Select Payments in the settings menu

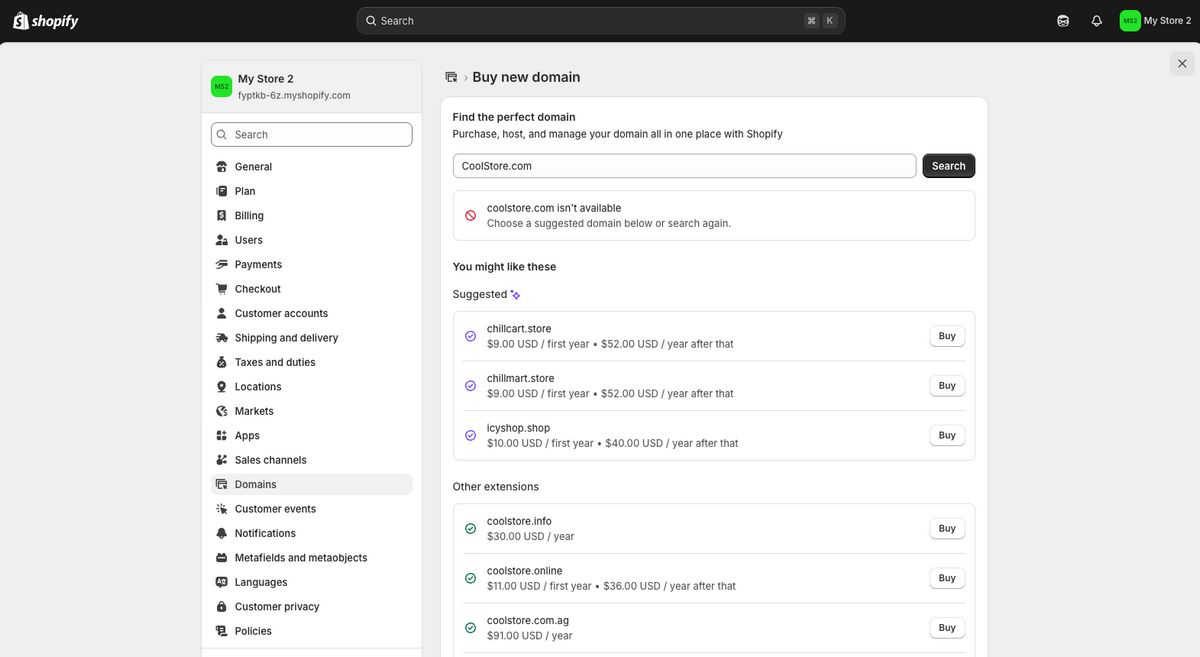[x=312, y=265]
